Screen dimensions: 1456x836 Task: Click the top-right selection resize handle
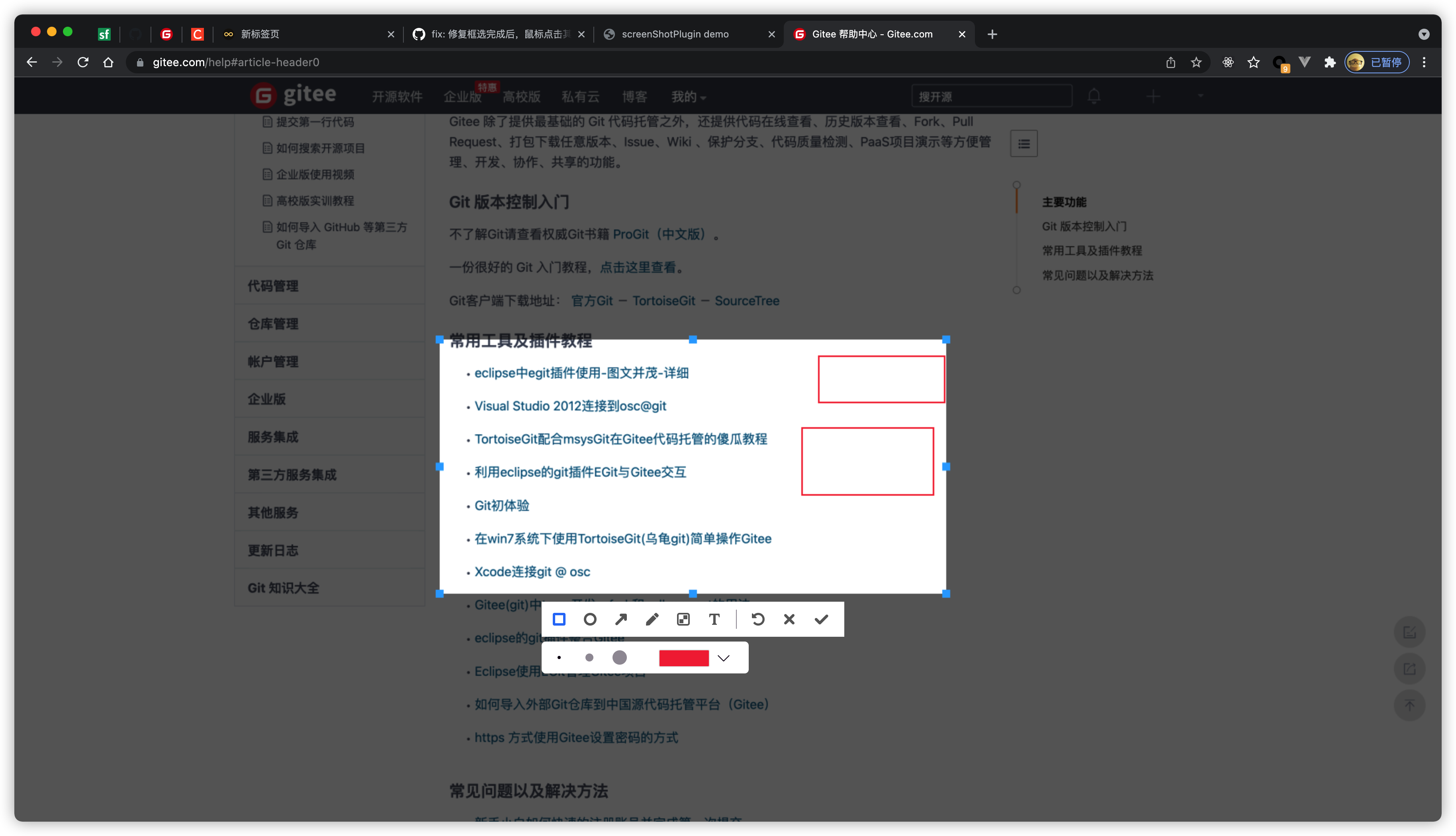[946, 340]
